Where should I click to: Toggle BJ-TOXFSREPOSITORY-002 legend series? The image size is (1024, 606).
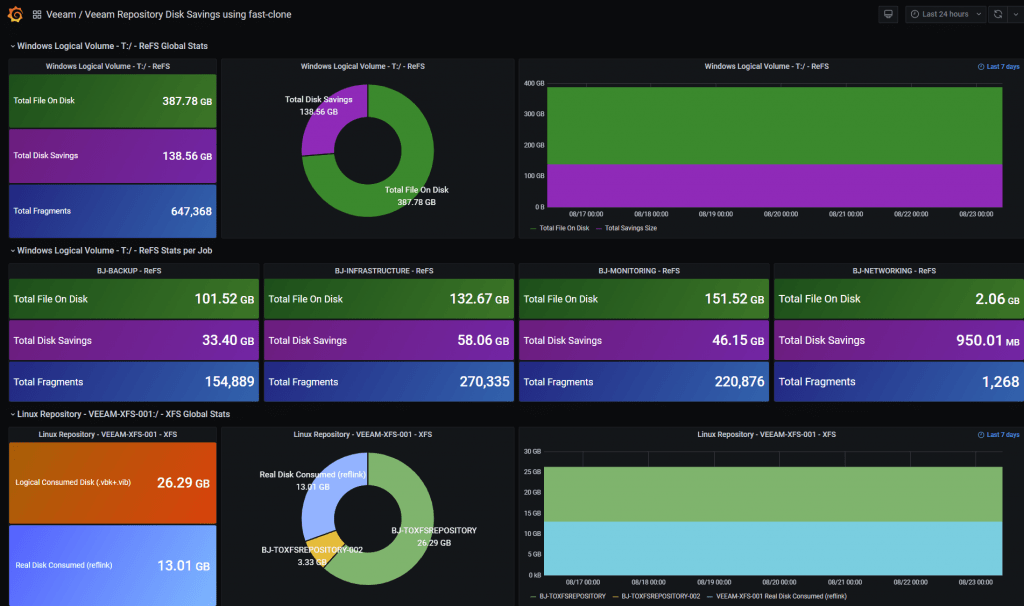point(656,596)
